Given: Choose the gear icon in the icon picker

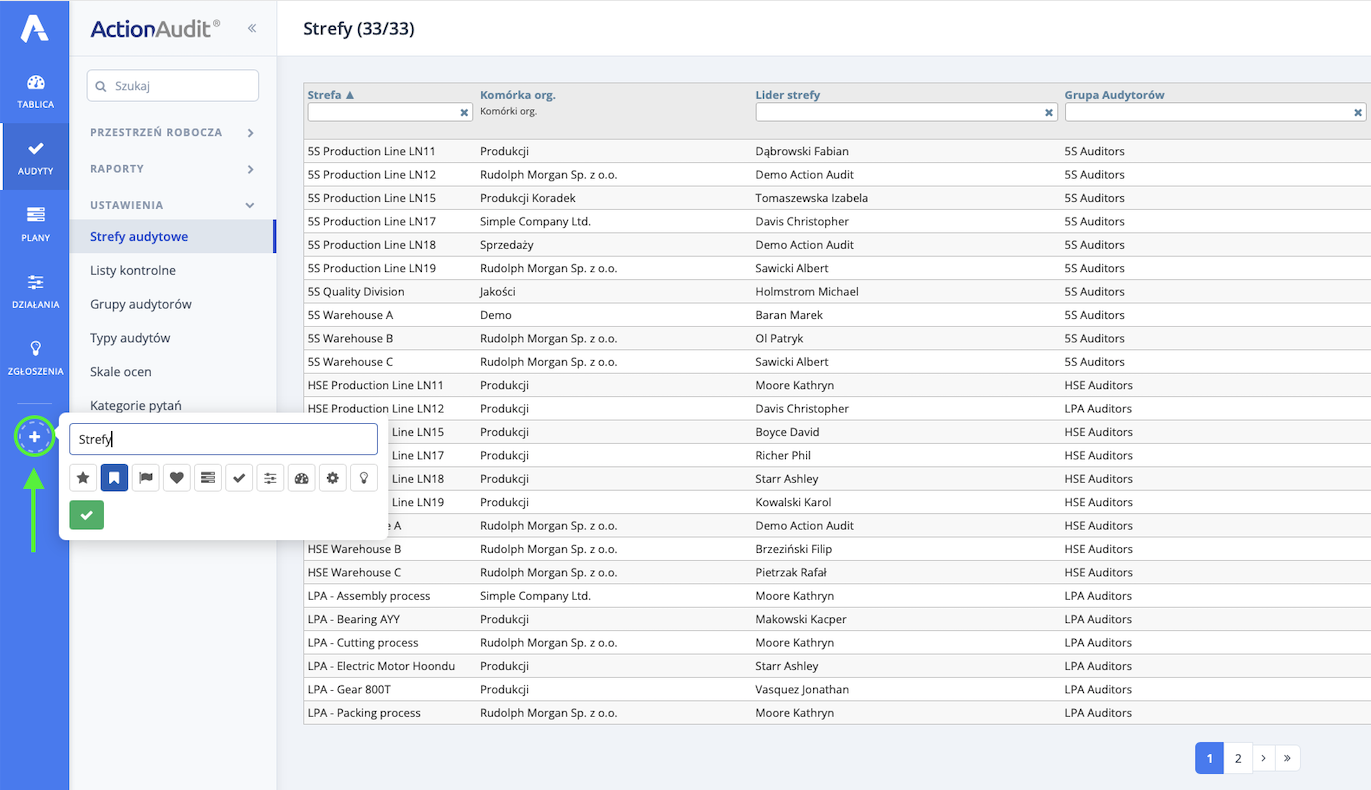Looking at the screenshot, I should point(333,478).
